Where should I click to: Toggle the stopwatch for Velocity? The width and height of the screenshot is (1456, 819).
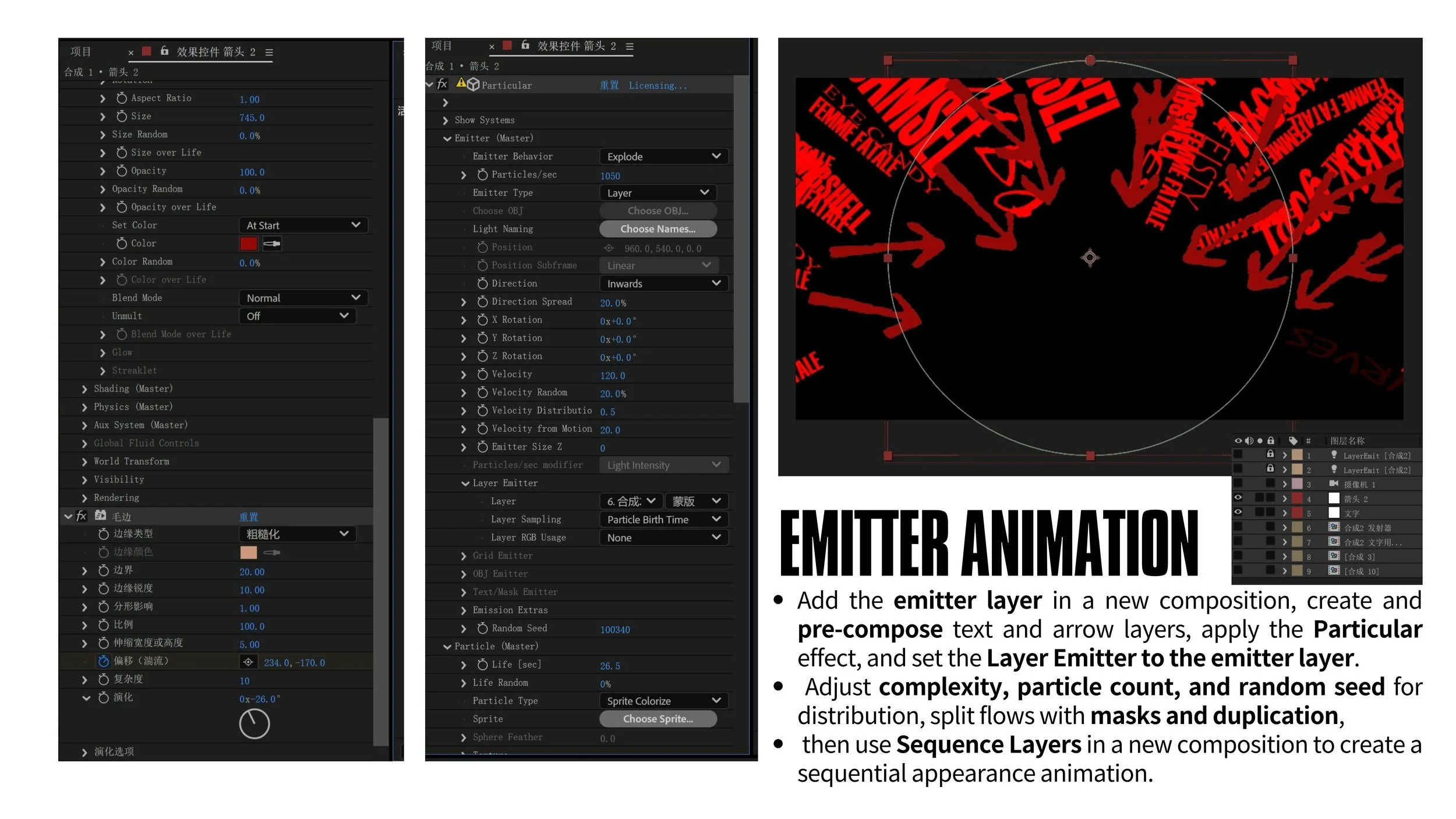482,375
